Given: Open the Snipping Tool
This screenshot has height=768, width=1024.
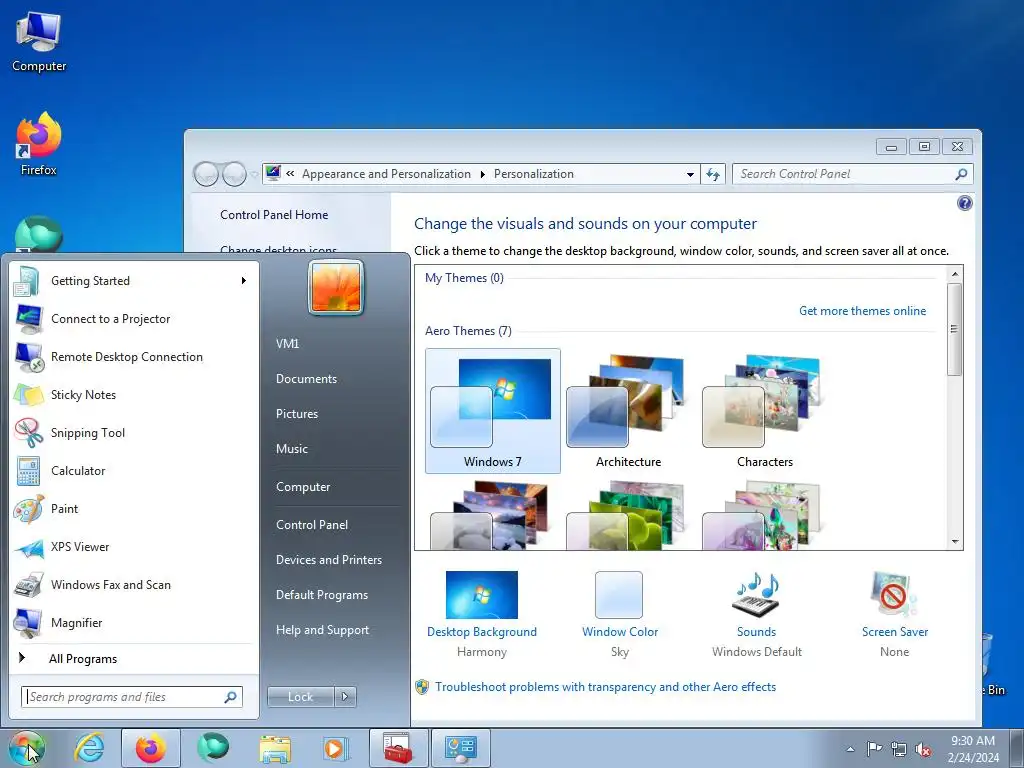Looking at the screenshot, I should click(134, 432).
